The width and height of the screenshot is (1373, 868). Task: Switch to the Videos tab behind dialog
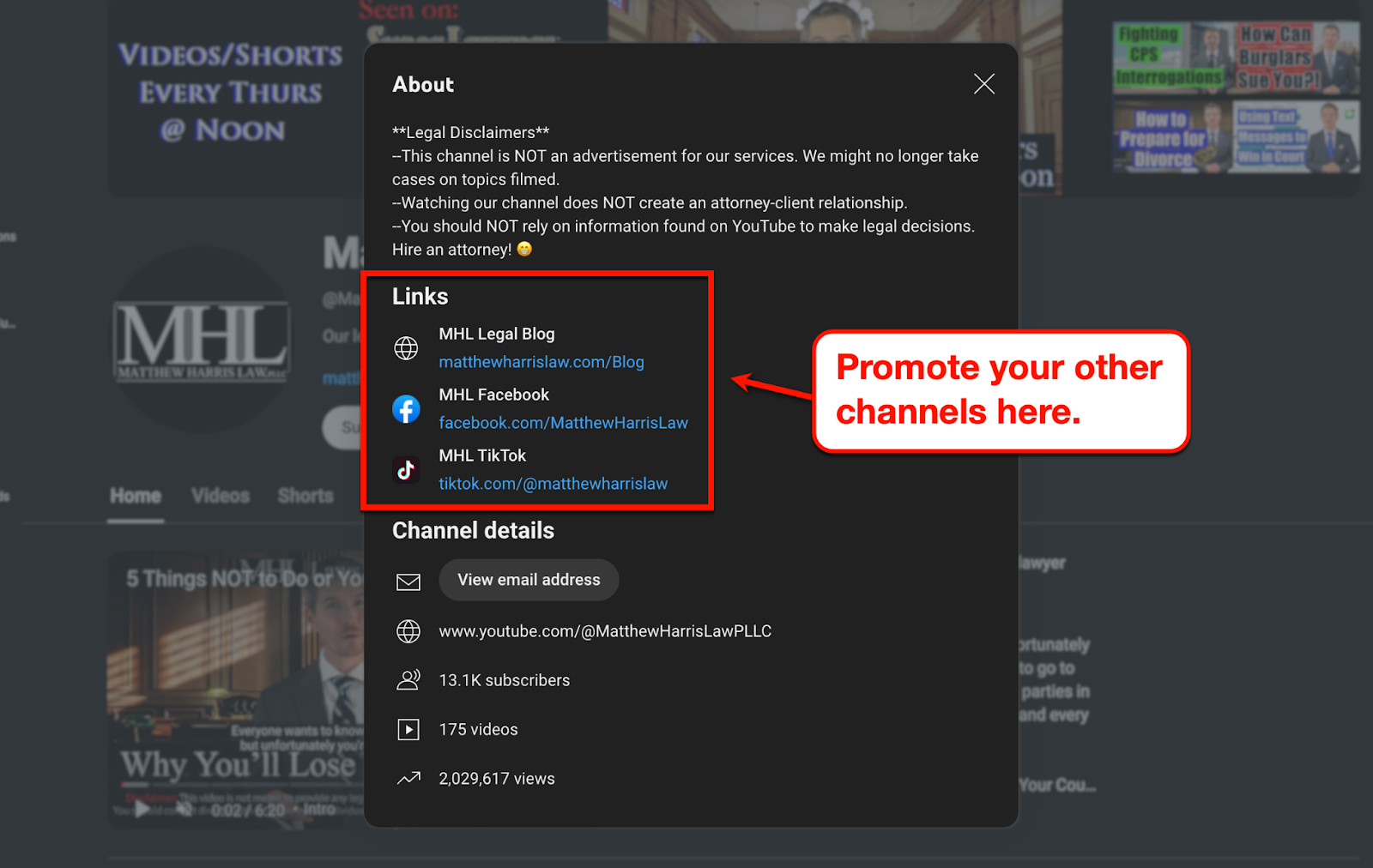(x=221, y=496)
